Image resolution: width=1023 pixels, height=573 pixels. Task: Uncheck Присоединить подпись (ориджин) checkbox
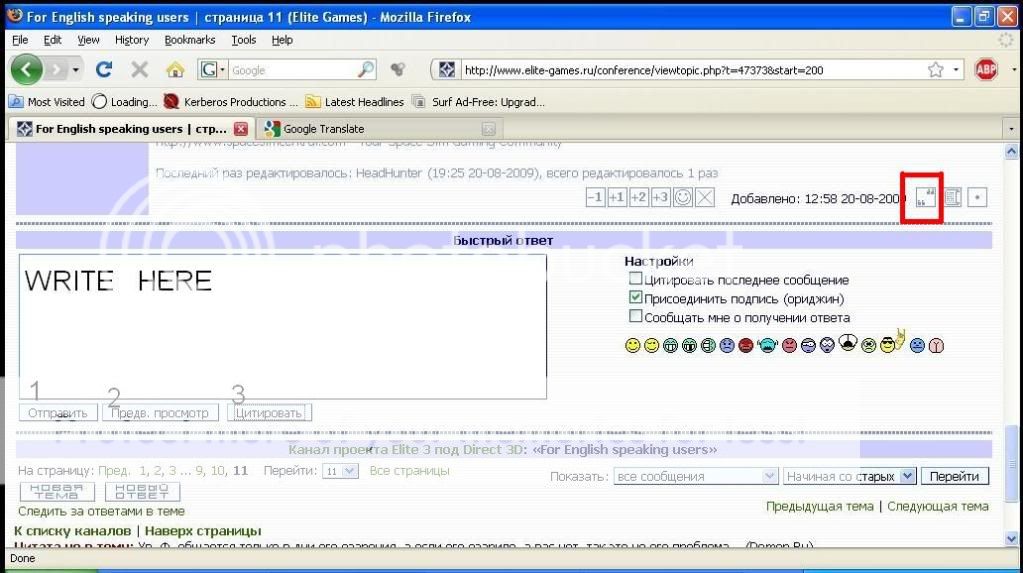click(x=635, y=298)
